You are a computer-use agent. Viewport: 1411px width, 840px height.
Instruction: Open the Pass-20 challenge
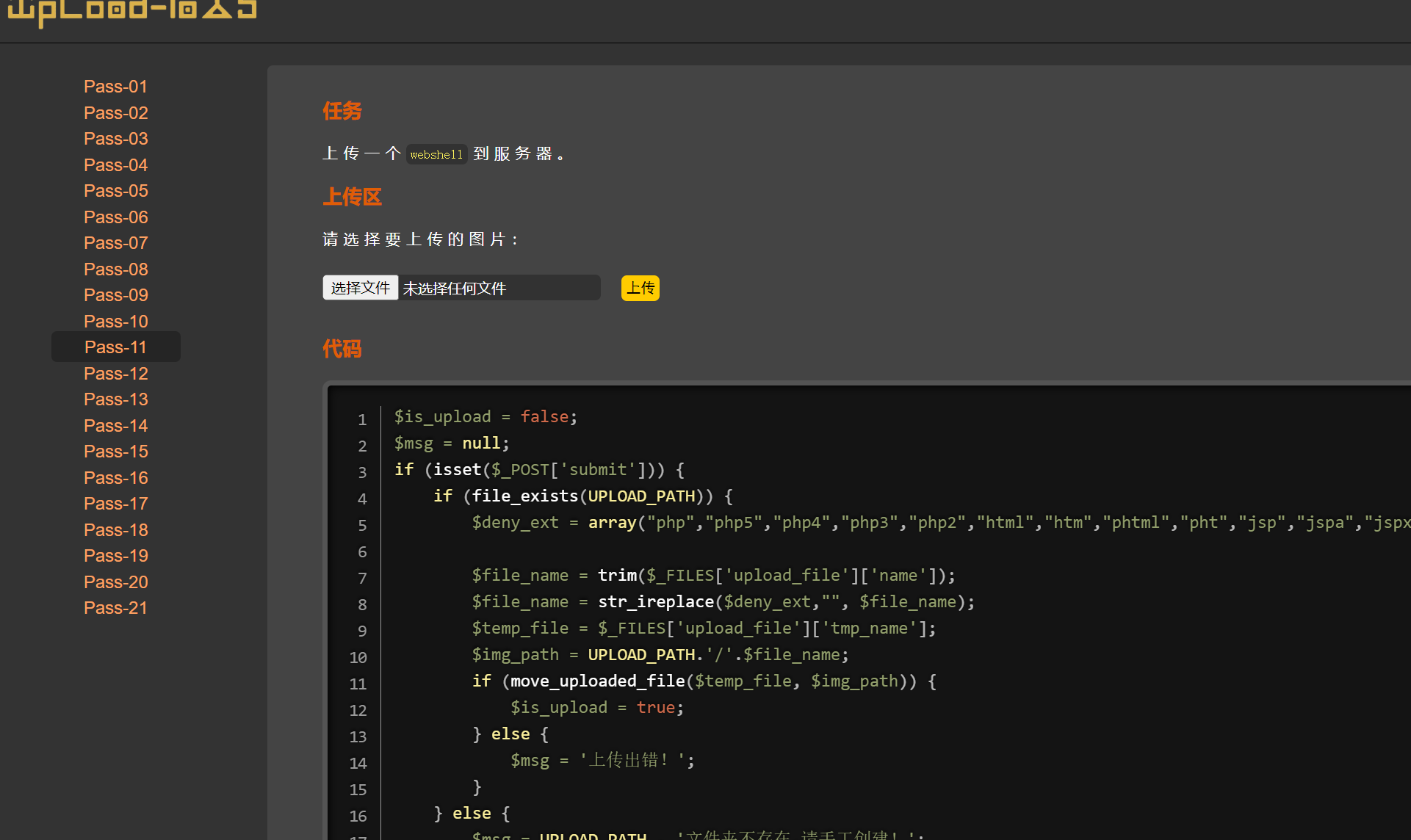pyautogui.click(x=115, y=582)
